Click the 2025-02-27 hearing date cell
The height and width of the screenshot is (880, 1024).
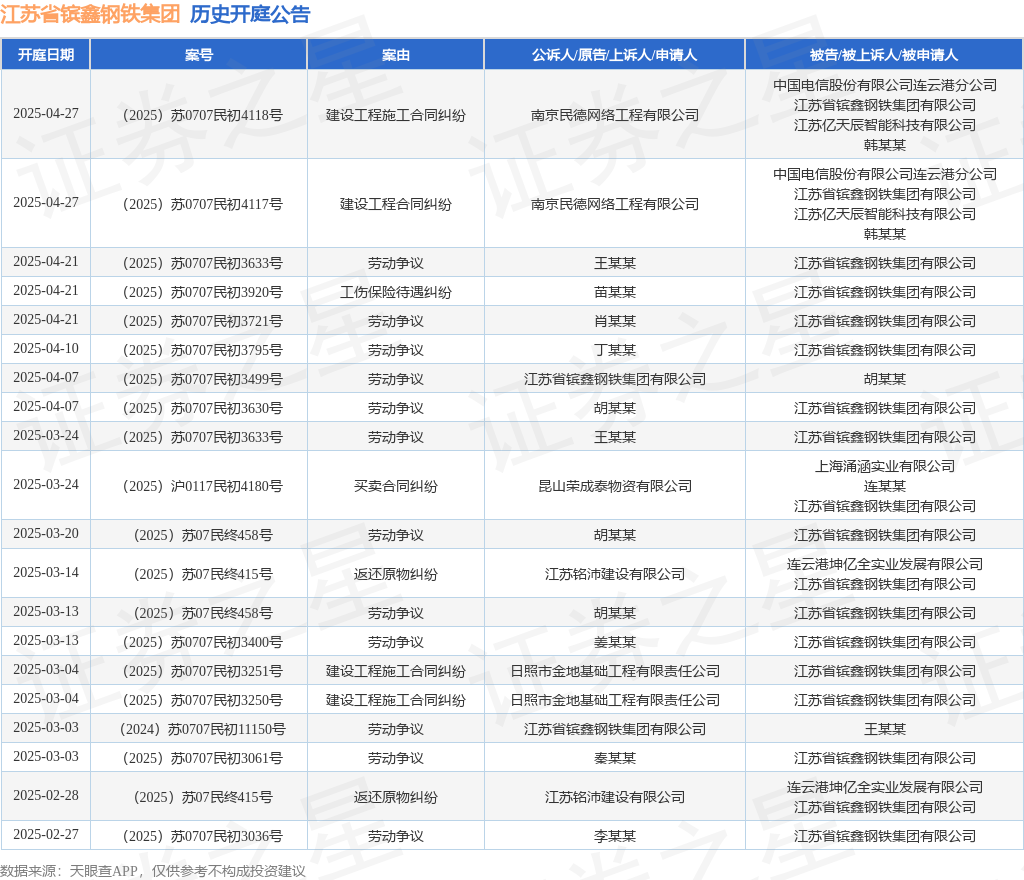click(x=46, y=835)
